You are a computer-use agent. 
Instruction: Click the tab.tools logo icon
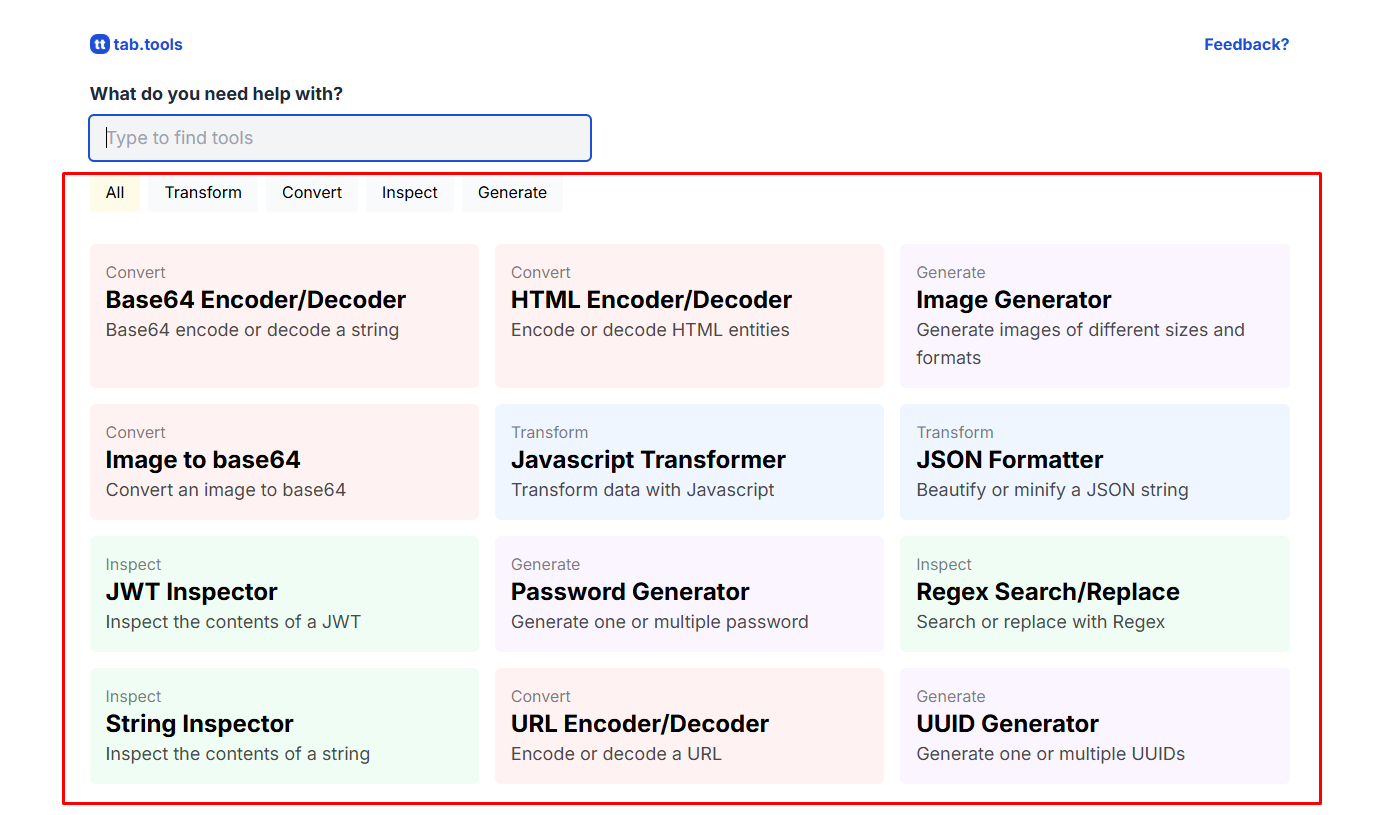click(100, 44)
